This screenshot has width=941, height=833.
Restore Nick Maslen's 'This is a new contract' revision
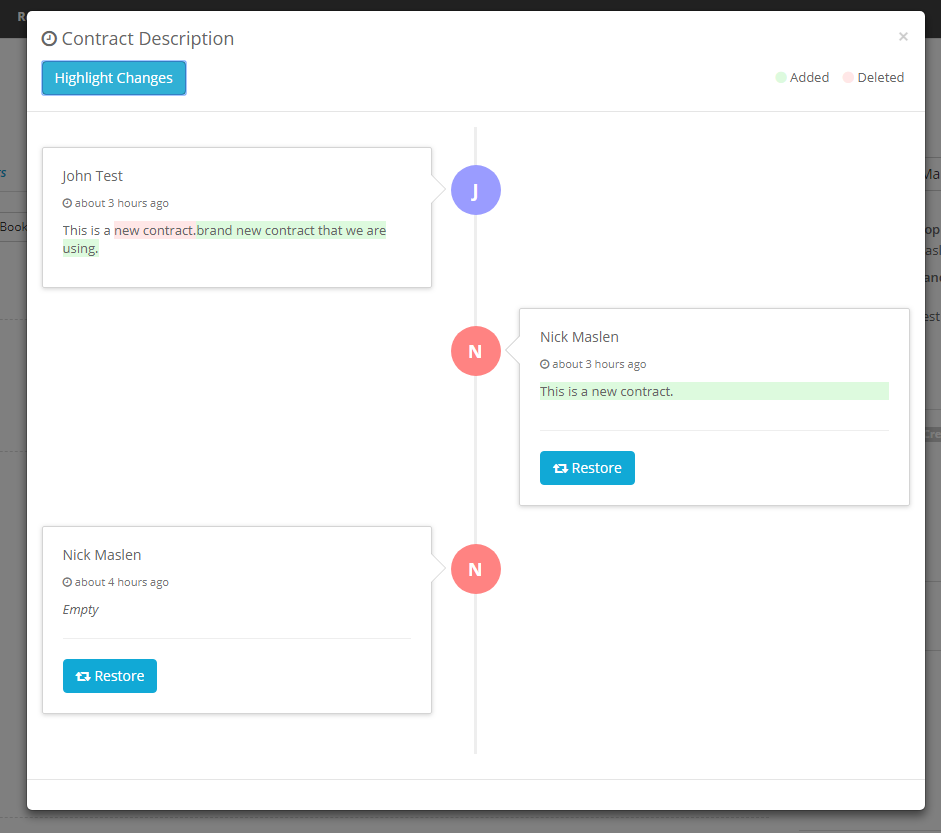(587, 468)
